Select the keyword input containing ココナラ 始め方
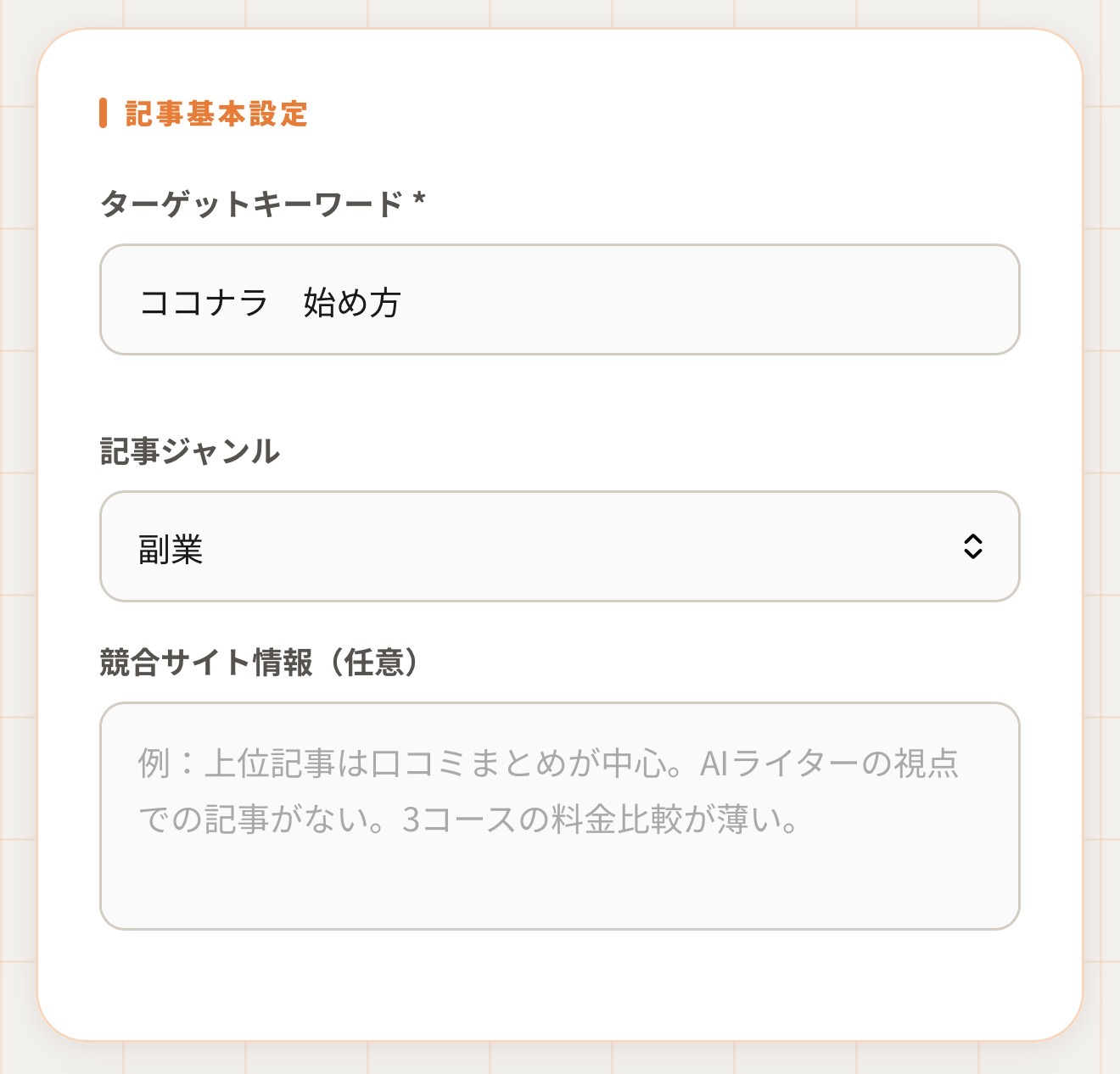The height and width of the screenshot is (1074, 1120). click(x=560, y=299)
